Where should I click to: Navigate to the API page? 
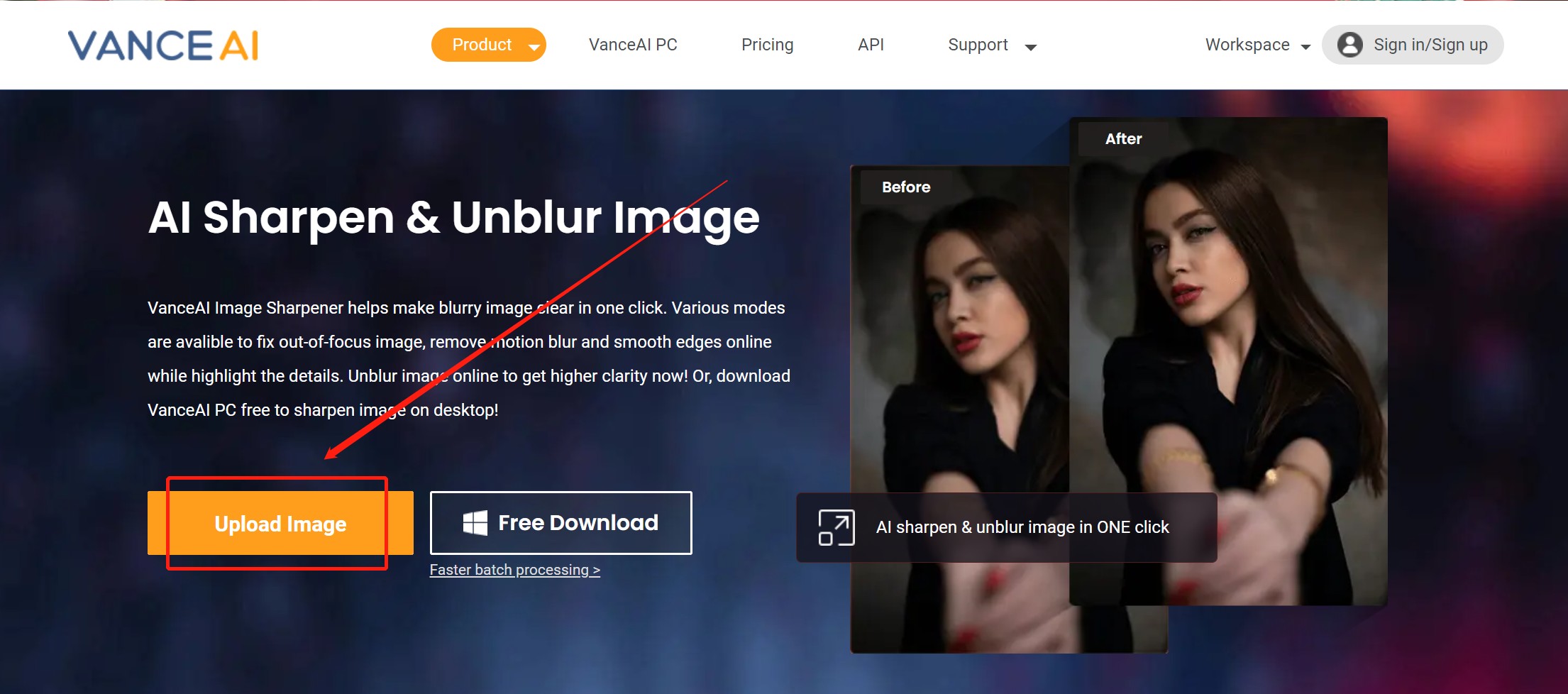coord(871,45)
